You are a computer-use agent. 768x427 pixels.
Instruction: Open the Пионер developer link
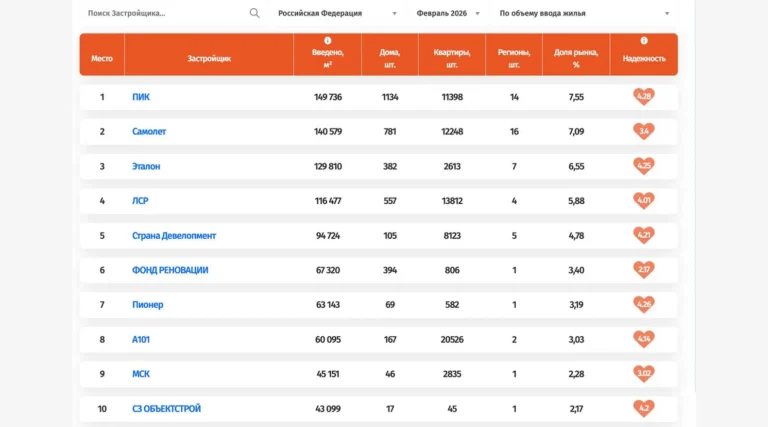(x=148, y=305)
